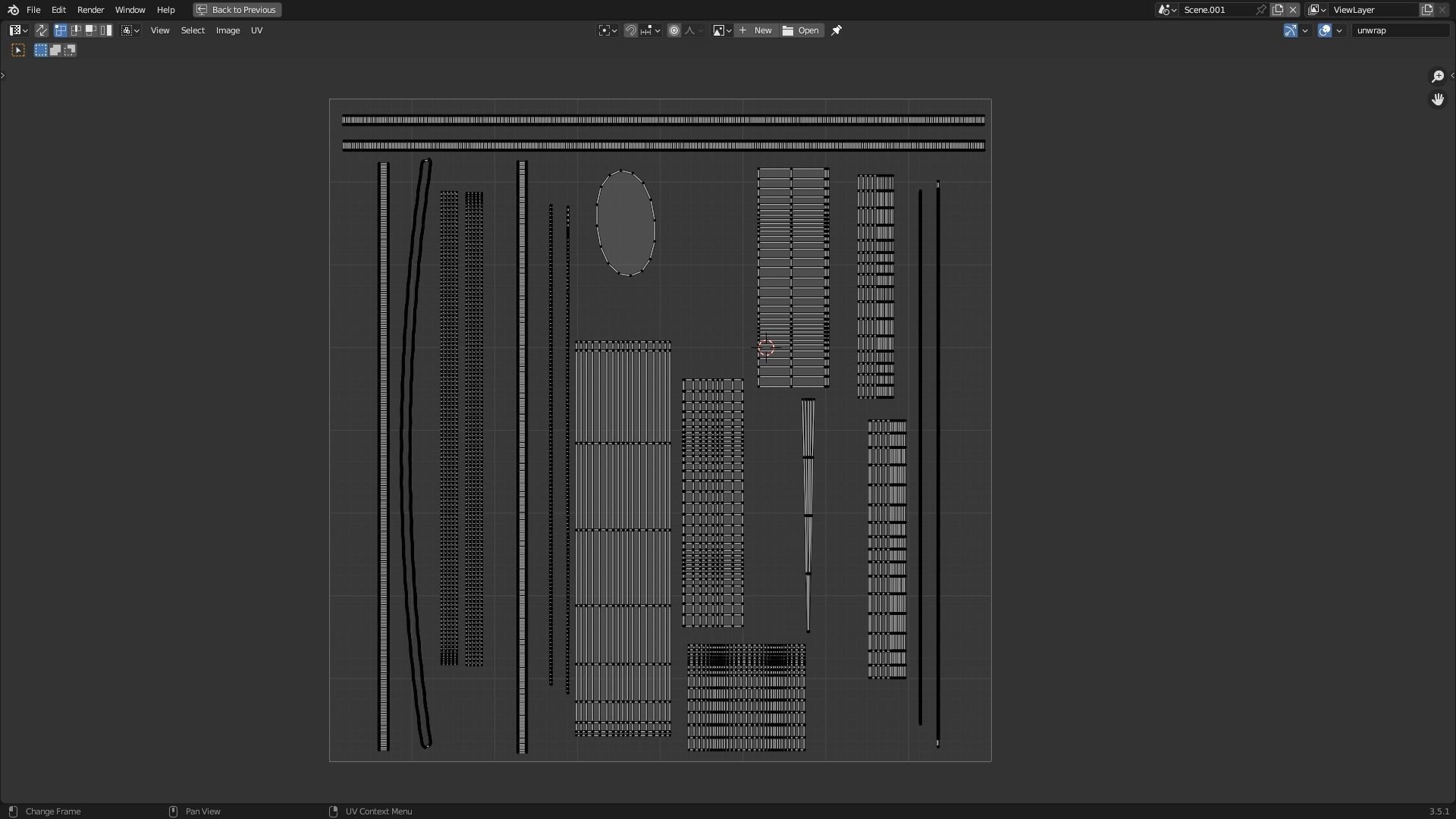Select vertex selection mode icon
The height and width of the screenshot is (819, 1456).
[61, 30]
